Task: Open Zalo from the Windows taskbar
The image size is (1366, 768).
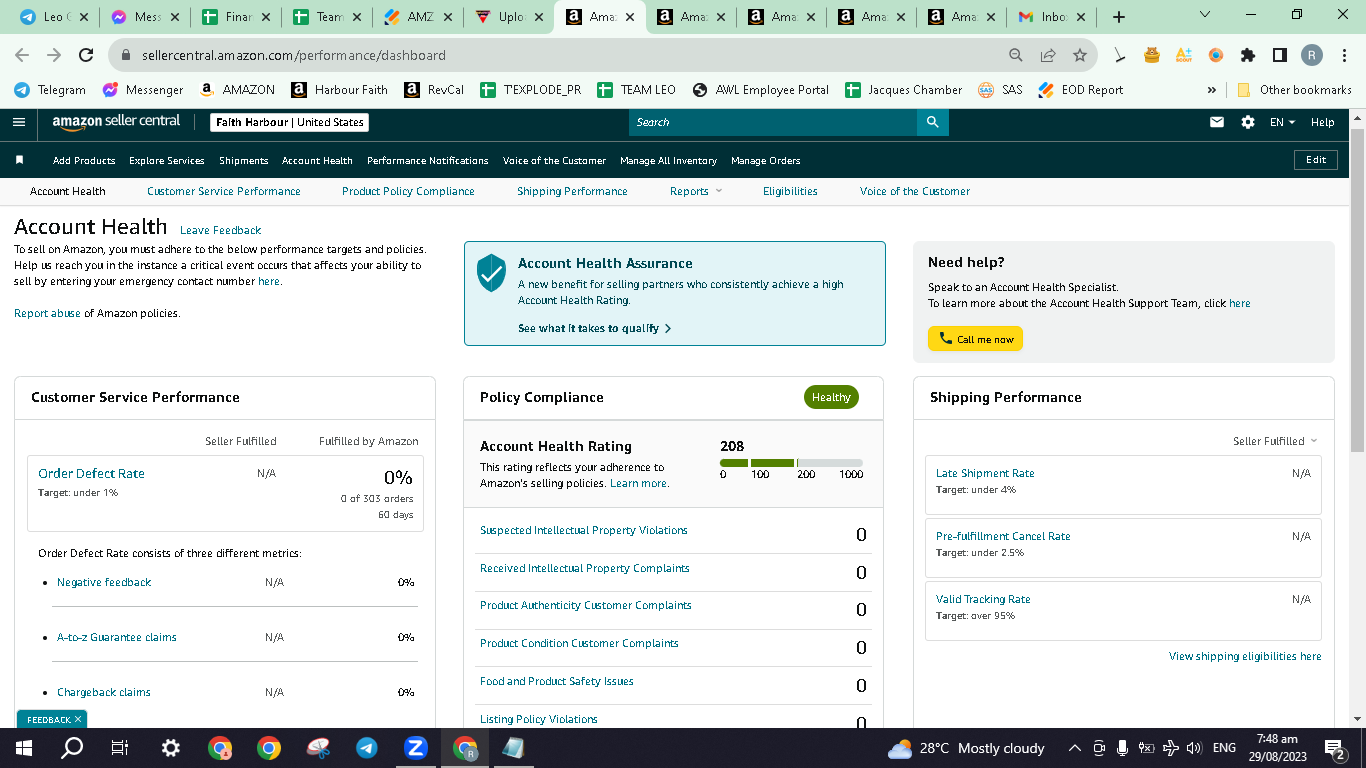Action: pyautogui.click(x=416, y=748)
